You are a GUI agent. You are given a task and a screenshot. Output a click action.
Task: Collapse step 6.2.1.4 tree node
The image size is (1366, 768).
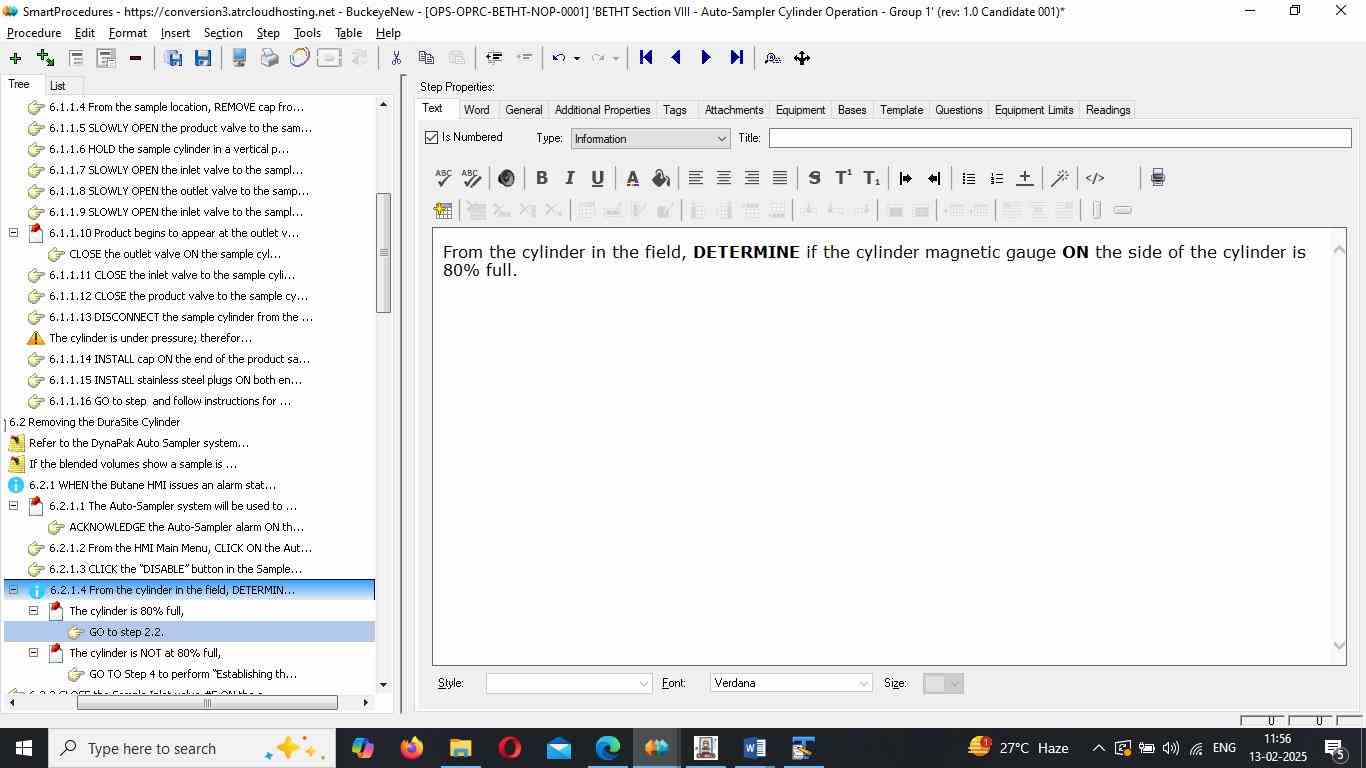[13, 589]
